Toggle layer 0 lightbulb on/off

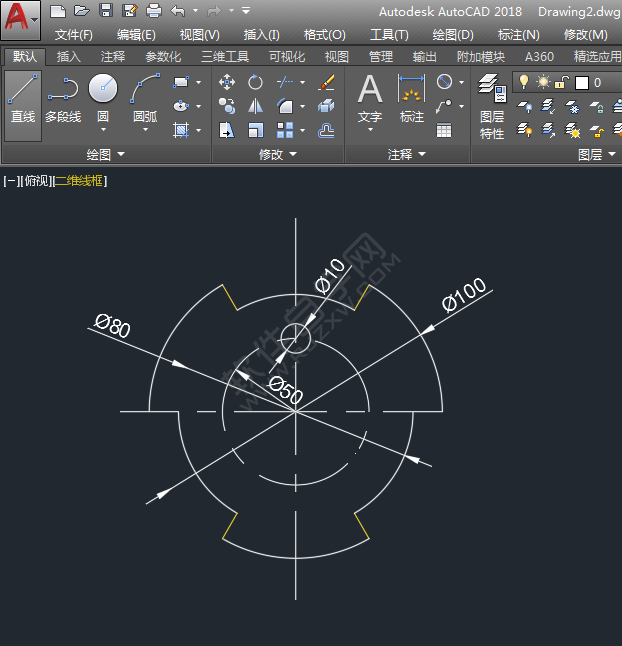coord(524,82)
